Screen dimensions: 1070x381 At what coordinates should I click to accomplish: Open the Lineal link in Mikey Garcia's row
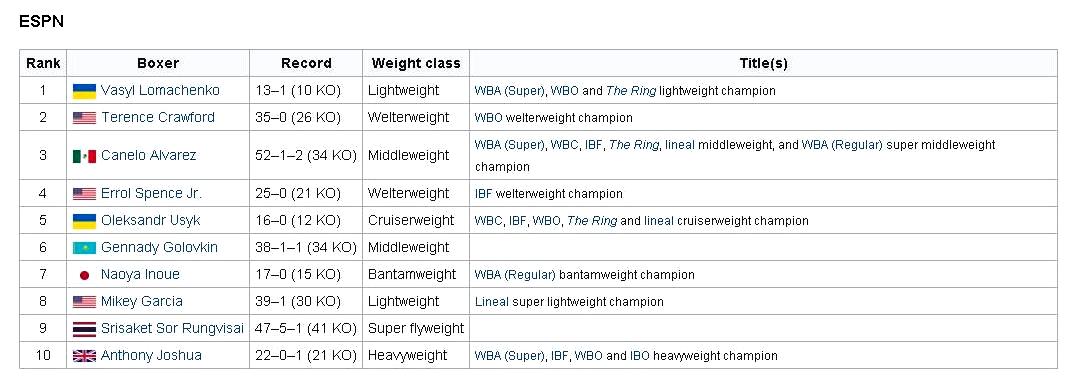[492, 302]
